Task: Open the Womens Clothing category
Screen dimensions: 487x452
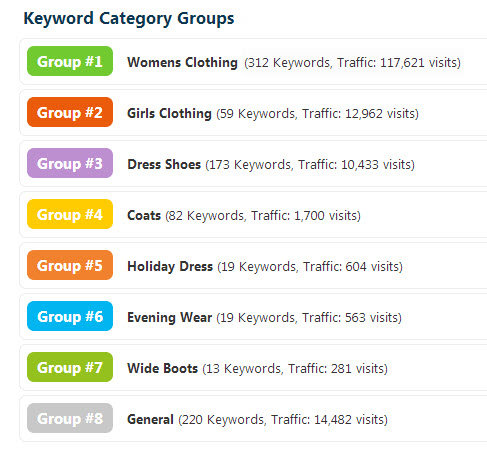Action: click(x=182, y=63)
